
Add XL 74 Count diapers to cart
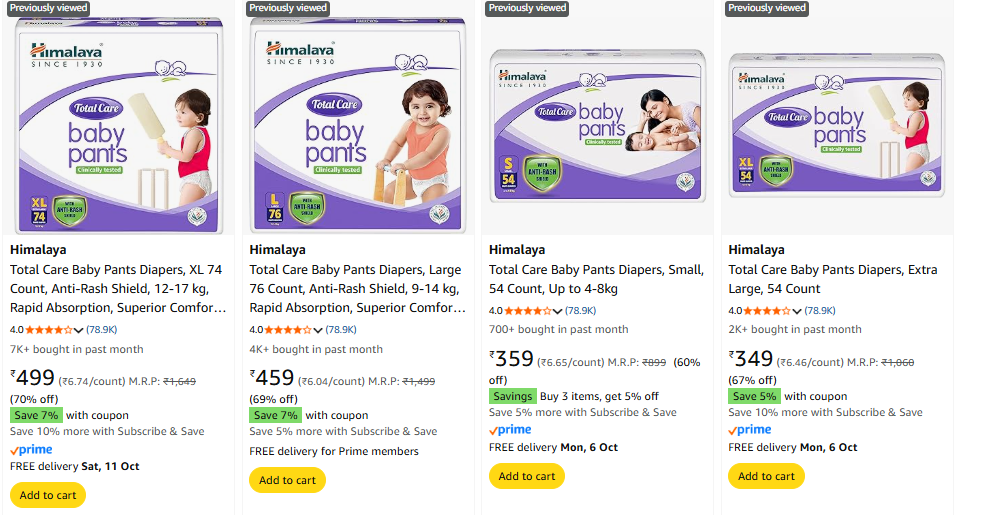(48, 495)
